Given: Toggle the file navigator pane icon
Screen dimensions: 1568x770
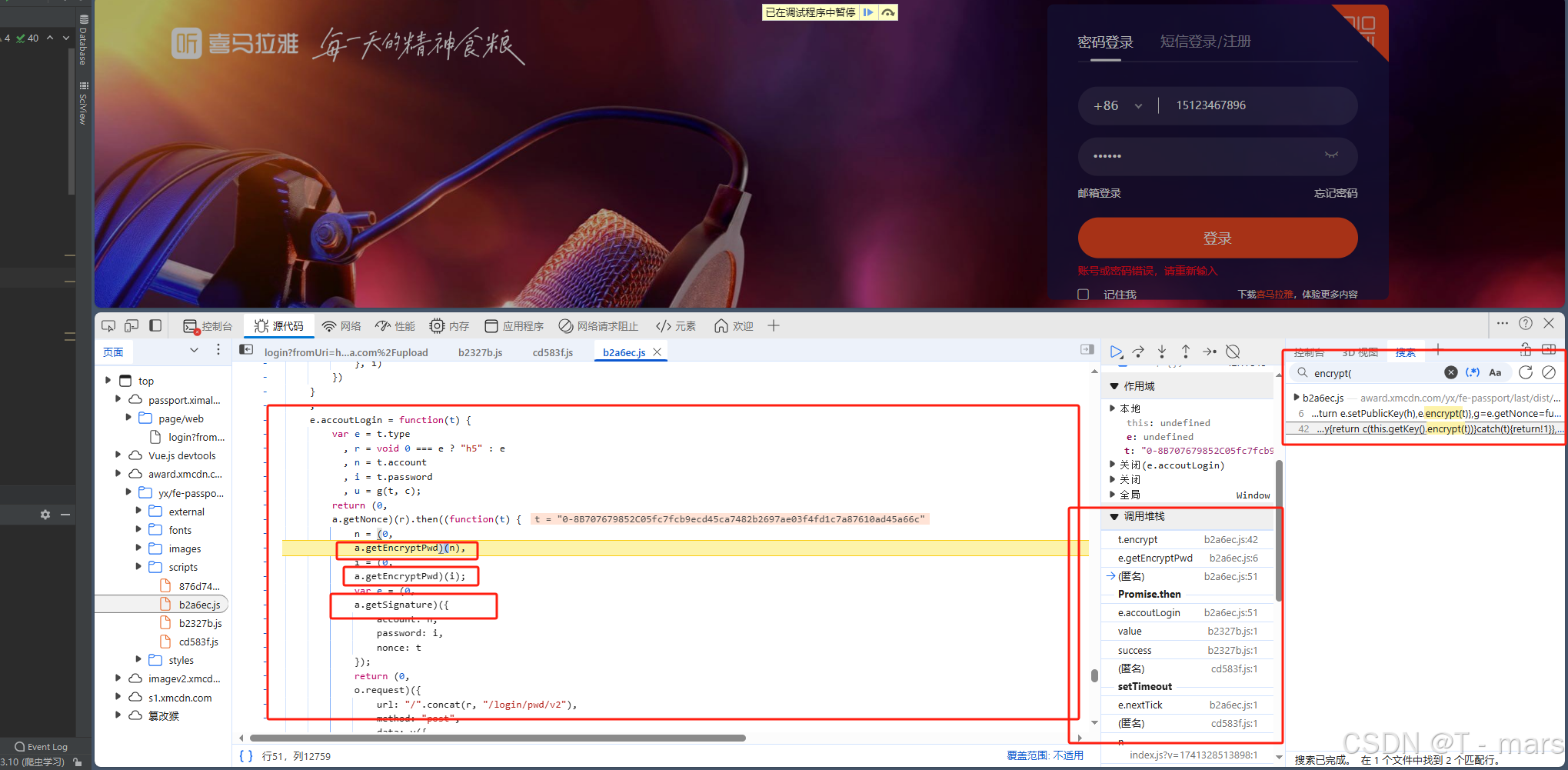Looking at the screenshot, I should [246, 350].
